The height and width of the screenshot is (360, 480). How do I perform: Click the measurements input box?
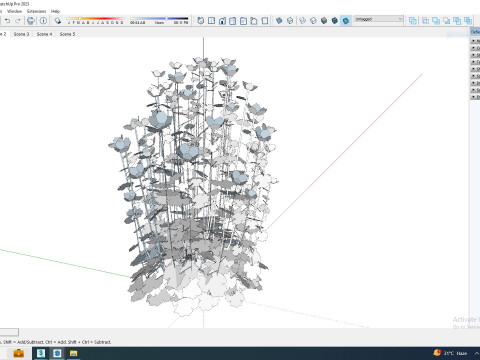tap(9, 332)
